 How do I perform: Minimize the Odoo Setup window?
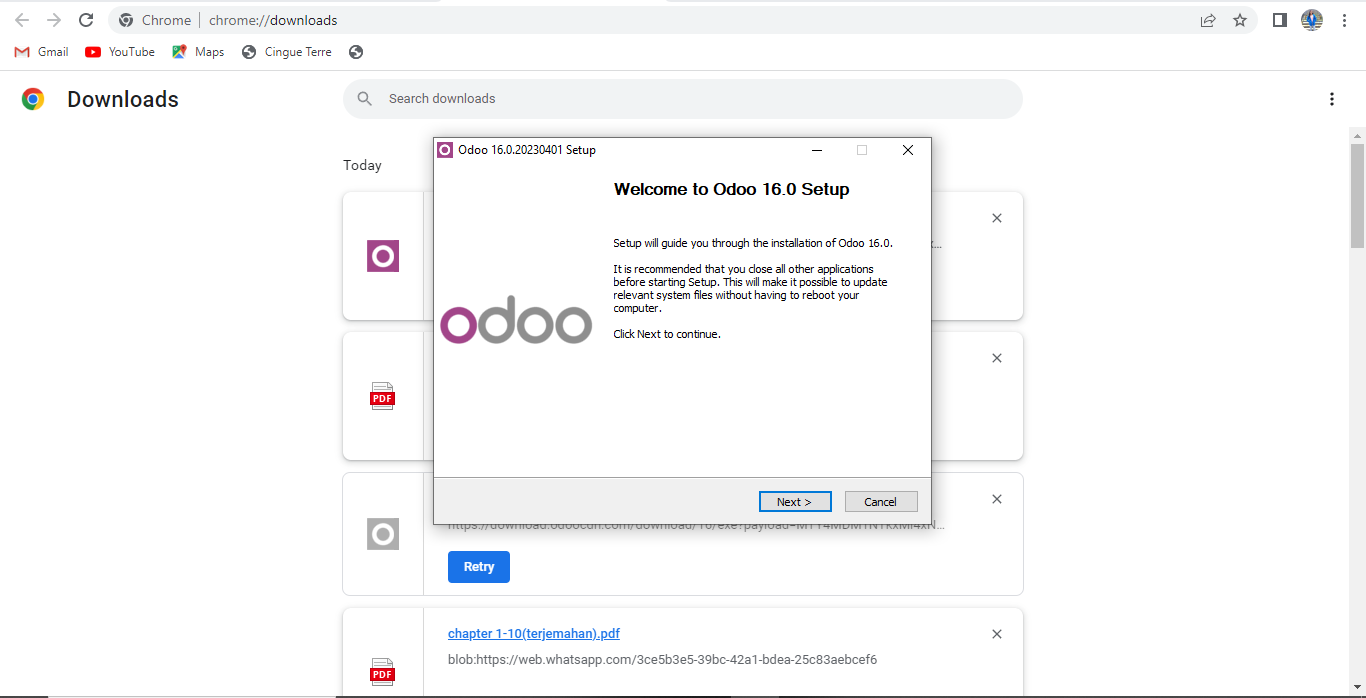817,150
